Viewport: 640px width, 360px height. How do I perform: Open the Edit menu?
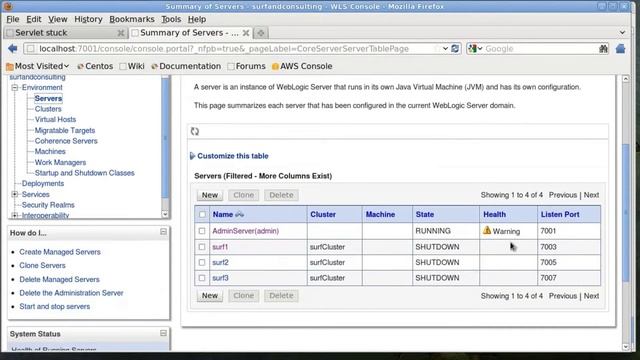coord(34,19)
